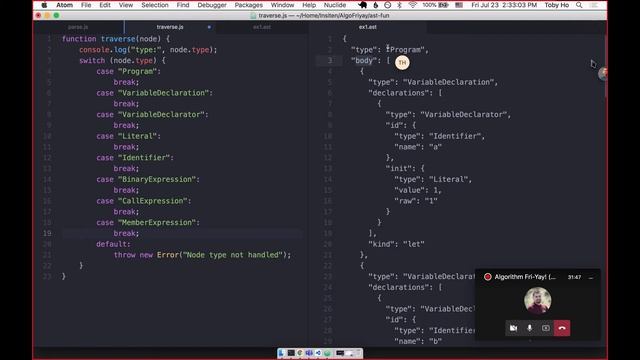
Task: Click the case "MemberExpression" line
Action: pyautogui.click(x=148, y=223)
